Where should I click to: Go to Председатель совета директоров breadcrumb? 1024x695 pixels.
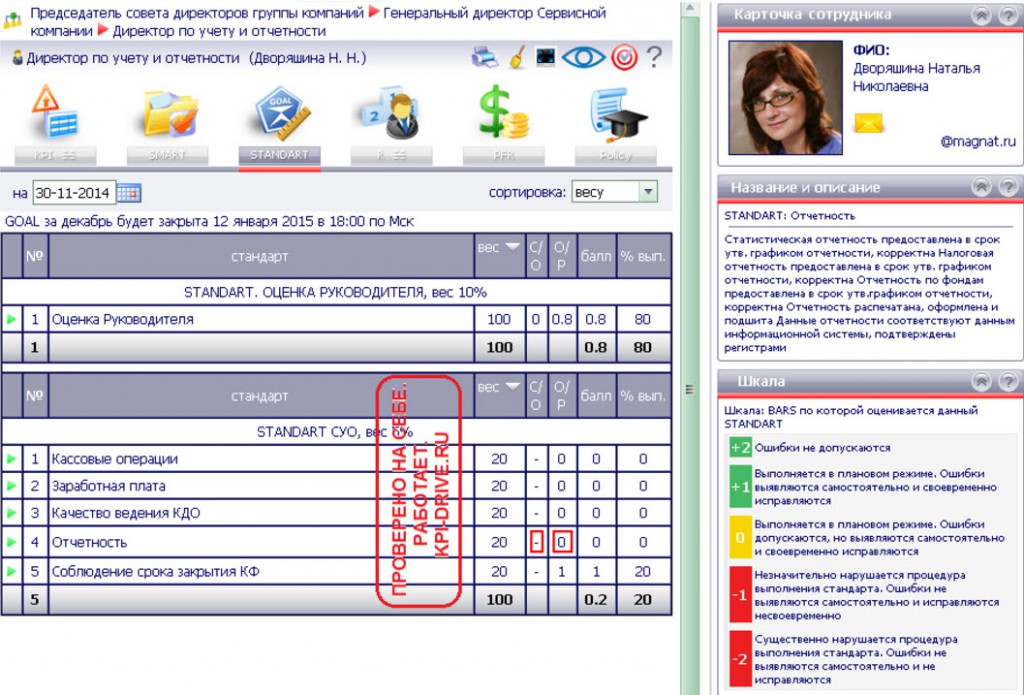197,12
